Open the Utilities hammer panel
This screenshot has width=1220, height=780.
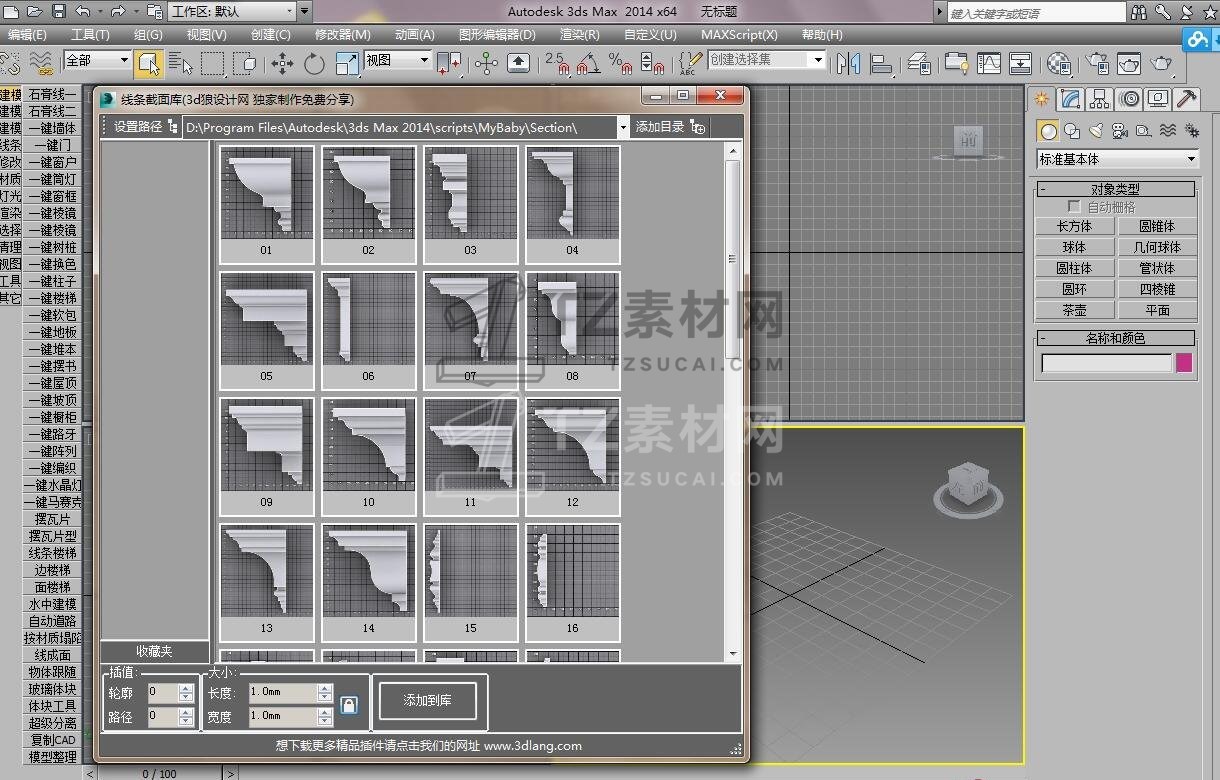tap(1186, 99)
